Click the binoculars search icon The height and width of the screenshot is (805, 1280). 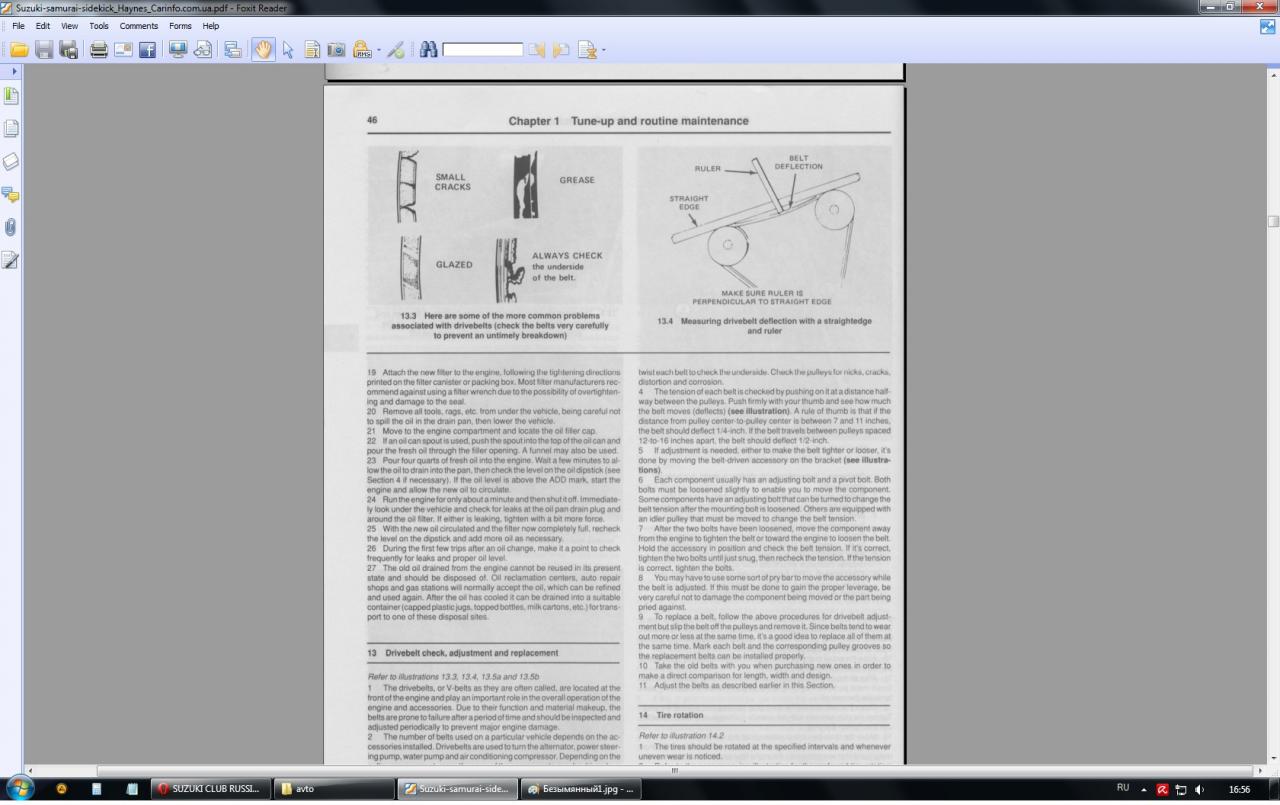428,49
